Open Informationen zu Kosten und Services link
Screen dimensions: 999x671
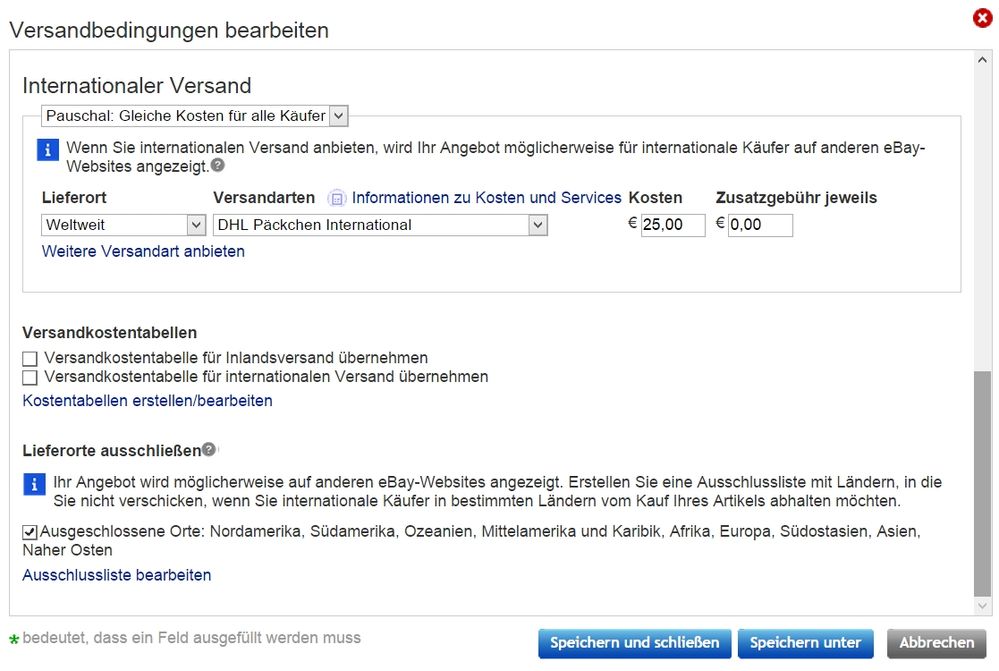coord(486,198)
